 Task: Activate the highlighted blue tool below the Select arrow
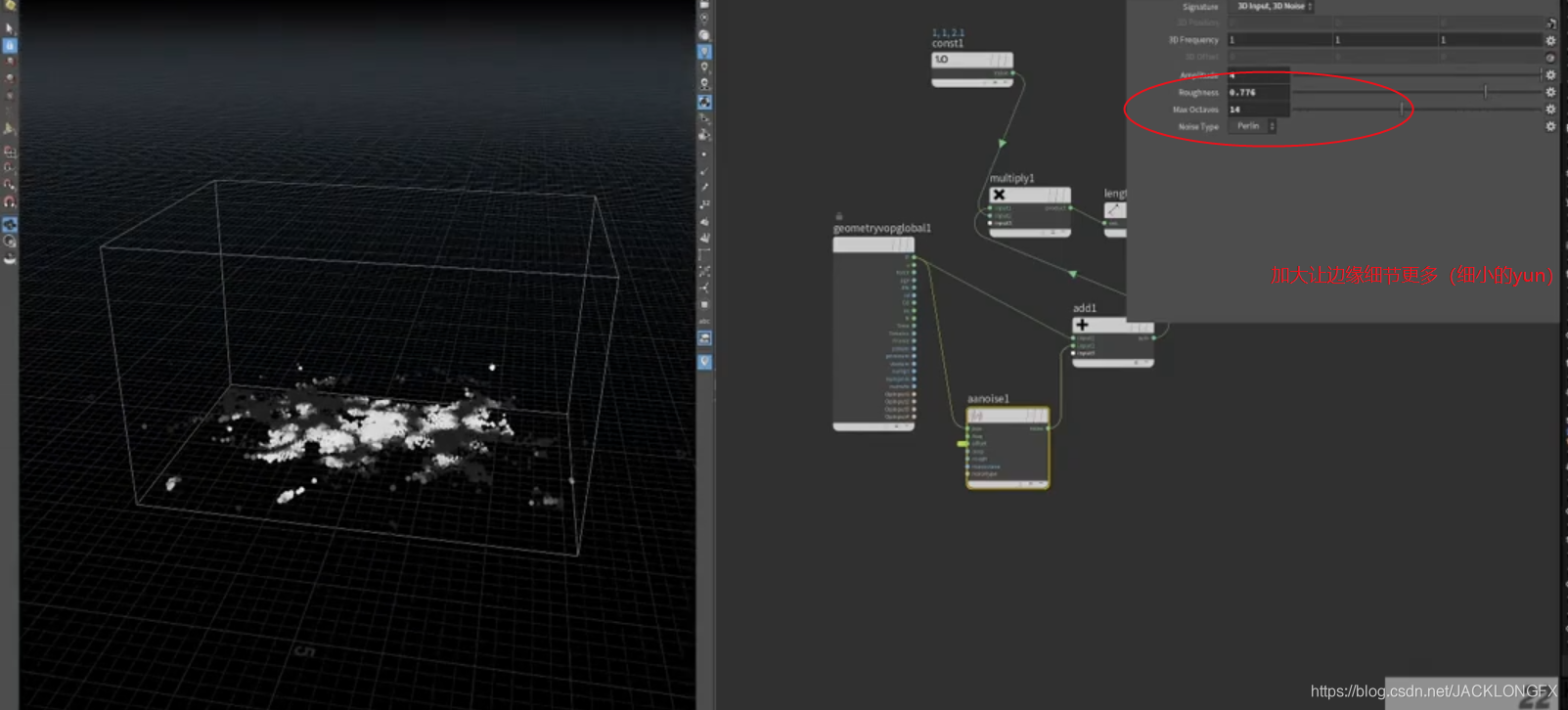click(x=10, y=45)
